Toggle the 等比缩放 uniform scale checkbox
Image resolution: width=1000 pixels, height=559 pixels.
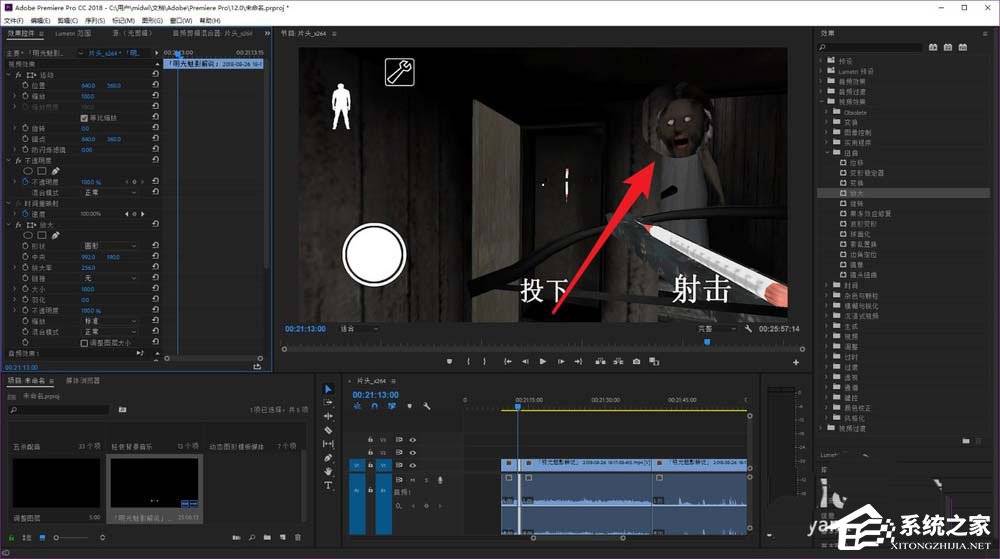tap(85, 118)
